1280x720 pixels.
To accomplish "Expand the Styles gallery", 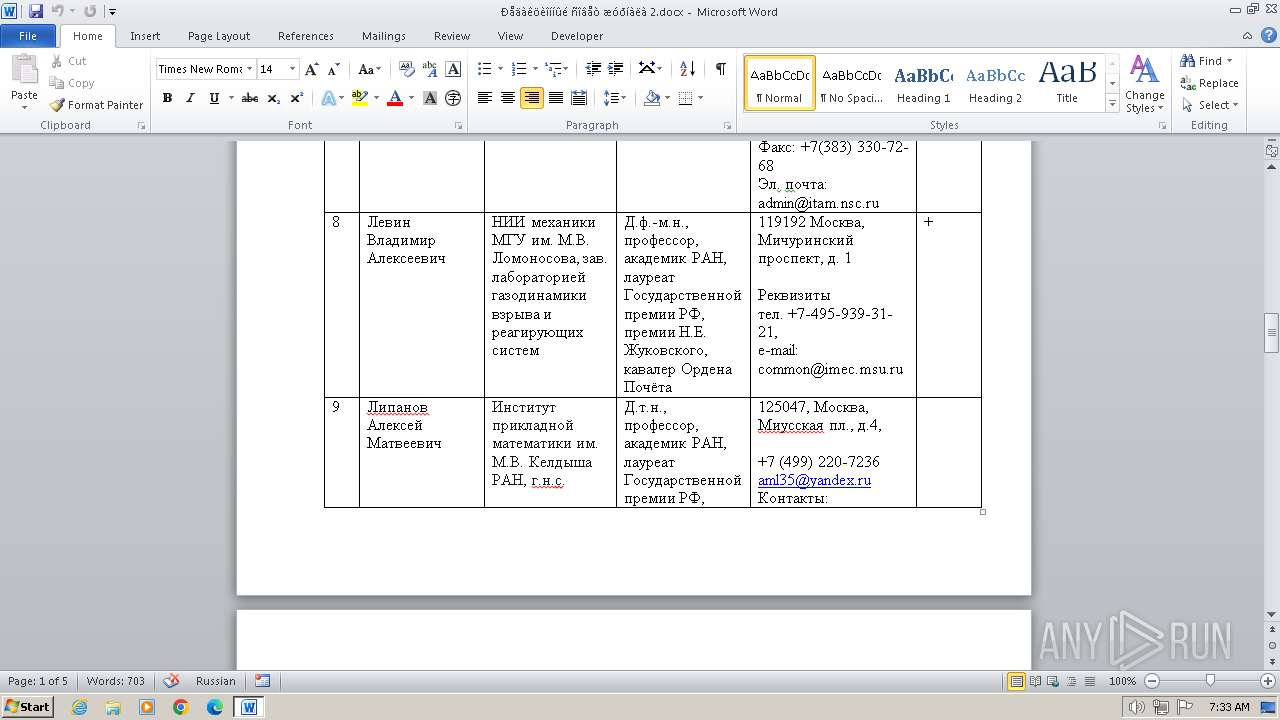I will tap(1112, 104).
